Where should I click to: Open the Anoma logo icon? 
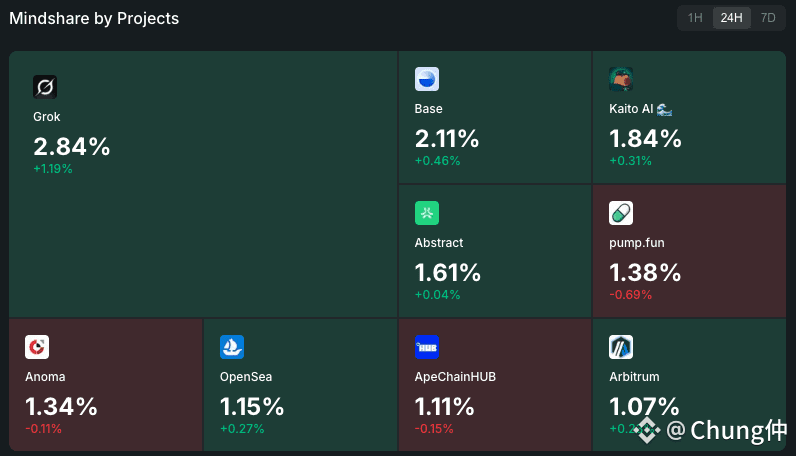click(x=37, y=347)
